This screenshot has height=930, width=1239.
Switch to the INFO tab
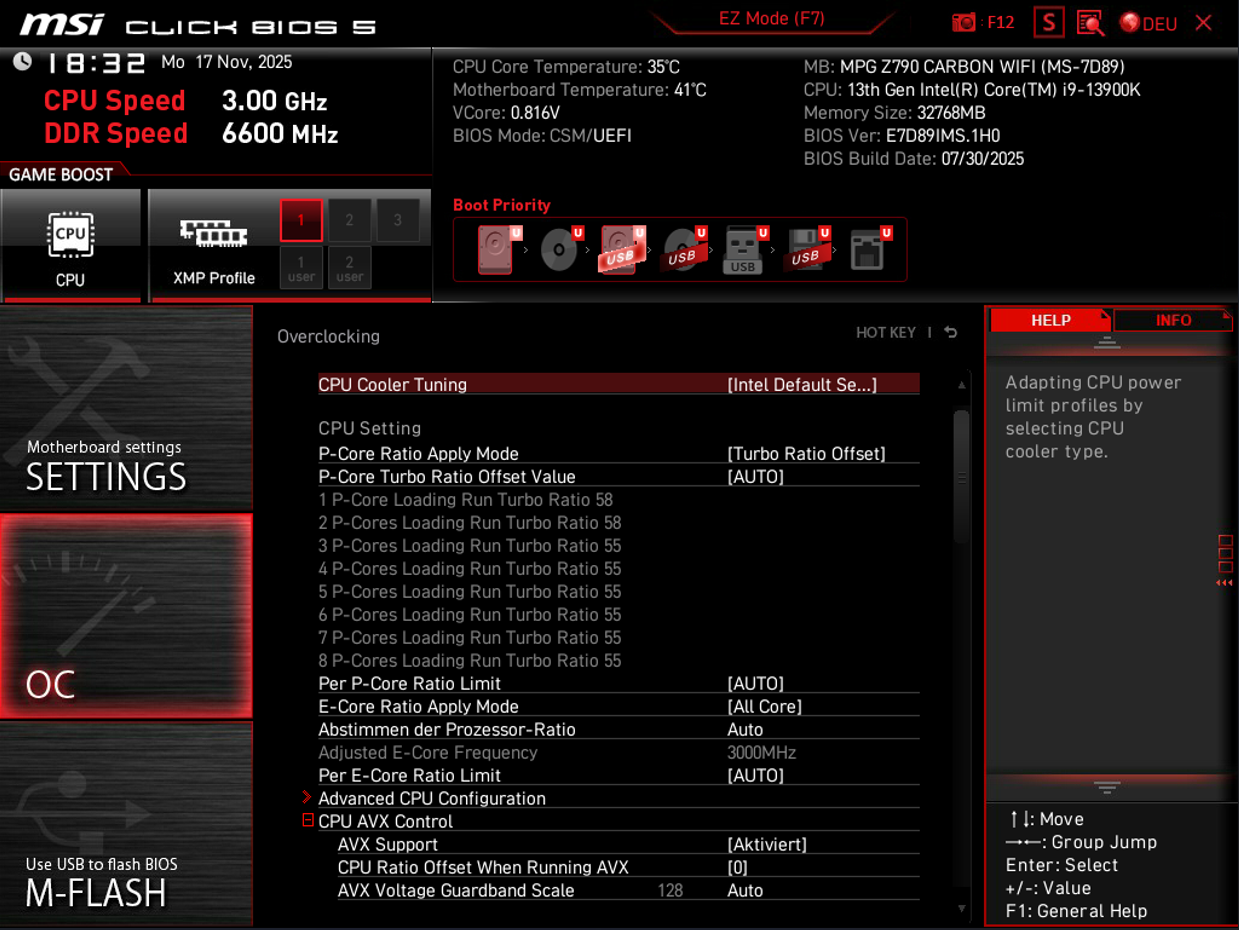pos(1173,320)
